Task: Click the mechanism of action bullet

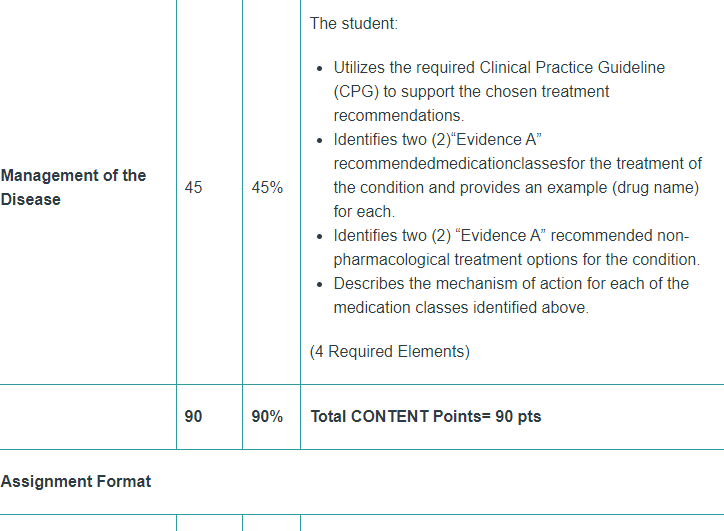Action: click(511, 296)
